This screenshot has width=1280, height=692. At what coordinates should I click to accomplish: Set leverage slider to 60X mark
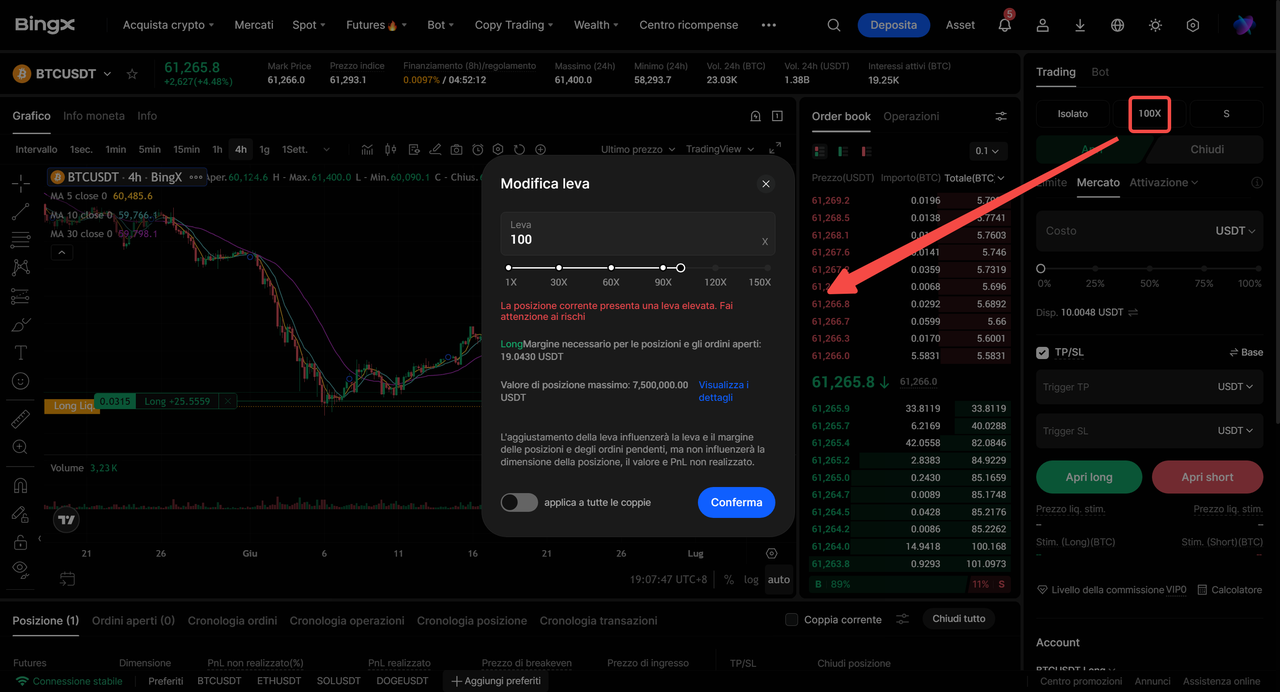(611, 268)
